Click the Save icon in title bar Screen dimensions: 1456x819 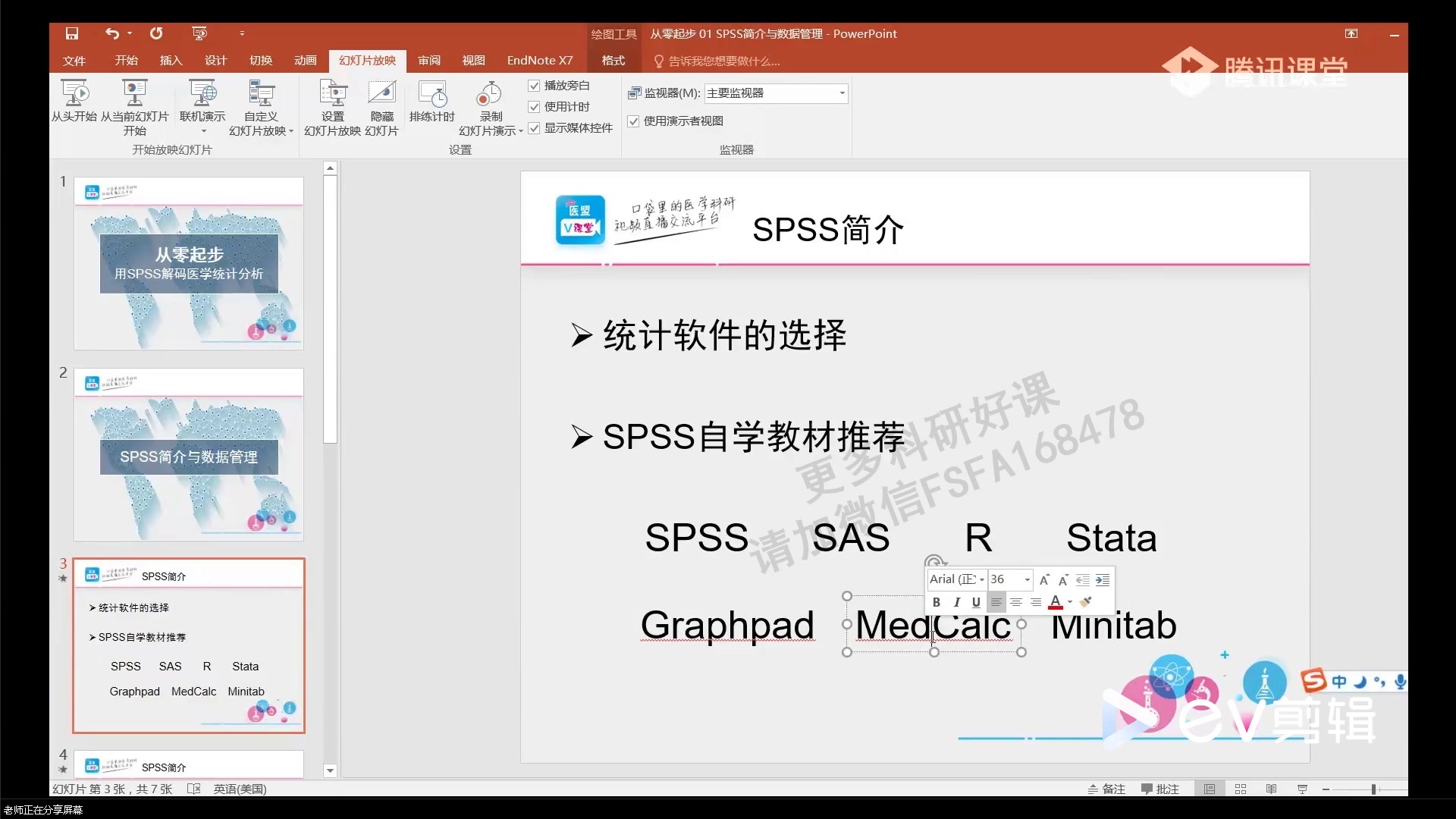(x=72, y=33)
